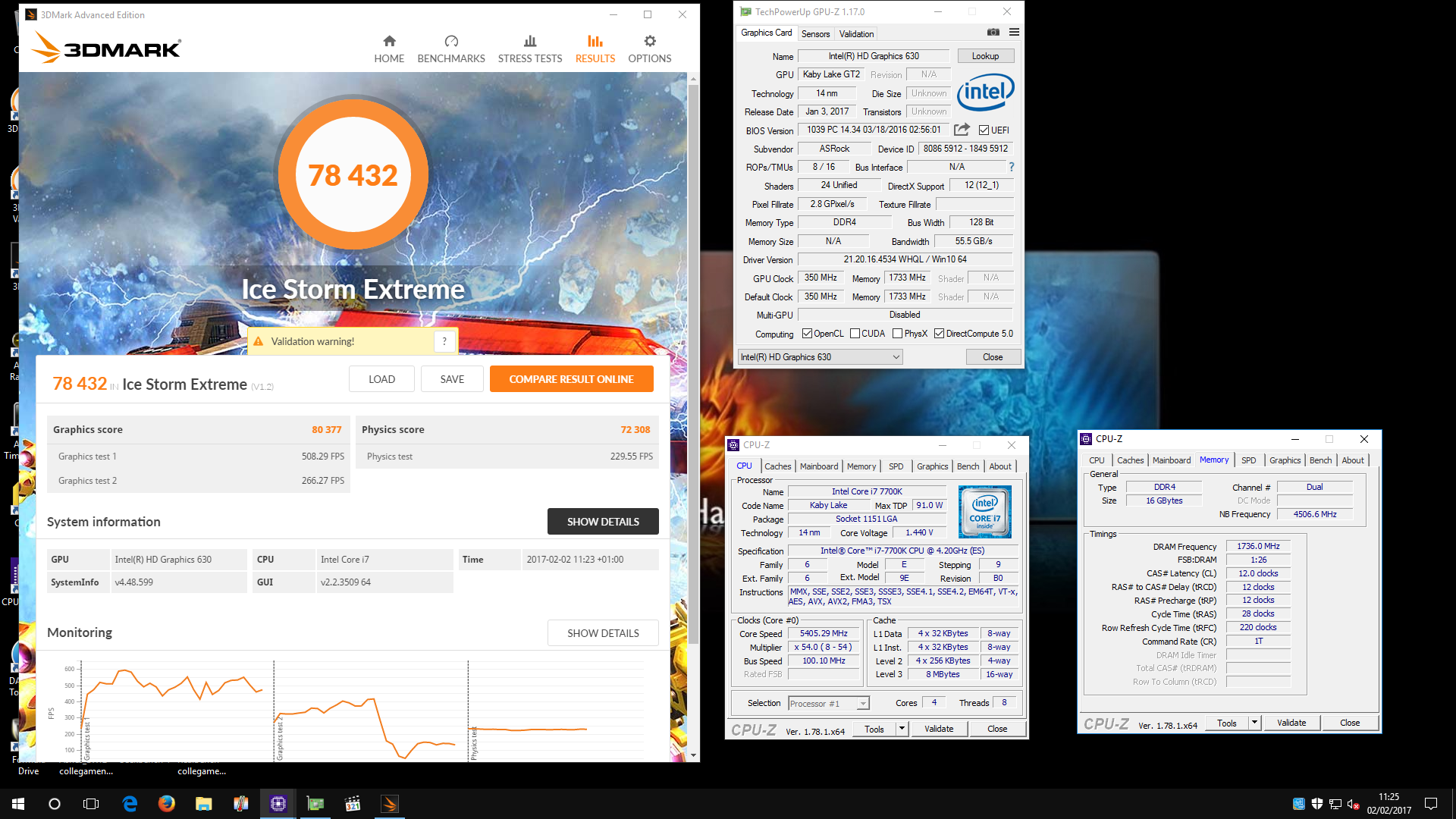Click DRAM Frequency value 1736.0 MHz
The height and width of the screenshot is (819, 1456).
[1258, 546]
